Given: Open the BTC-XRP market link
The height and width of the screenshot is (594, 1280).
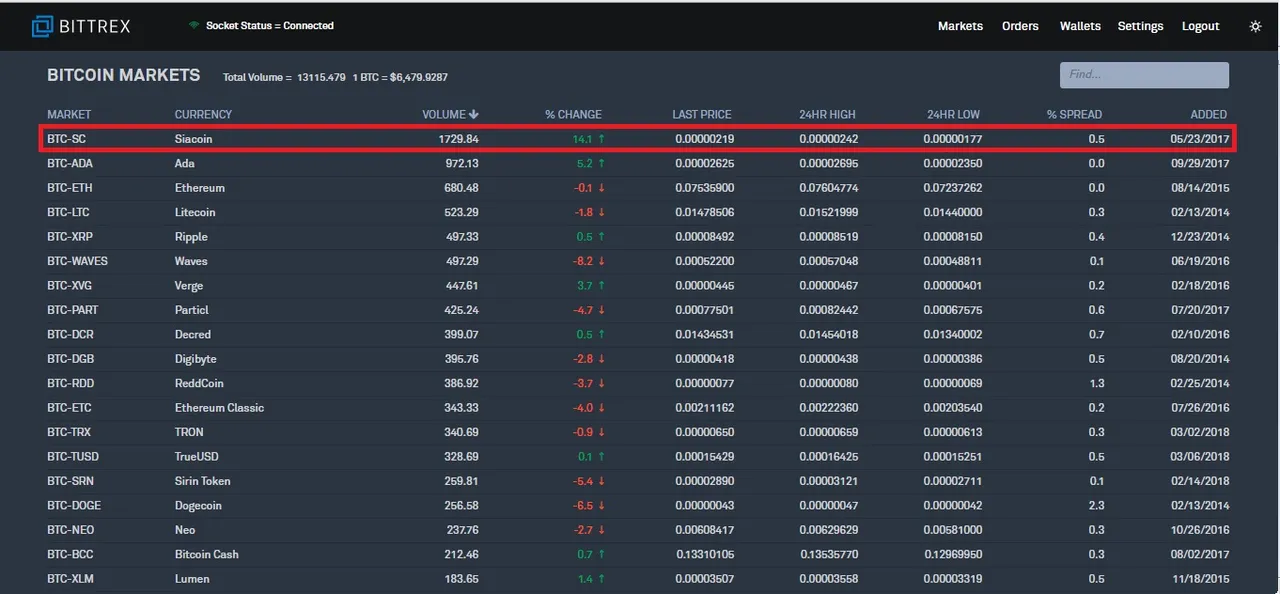Looking at the screenshot, I should coord(69,237).
